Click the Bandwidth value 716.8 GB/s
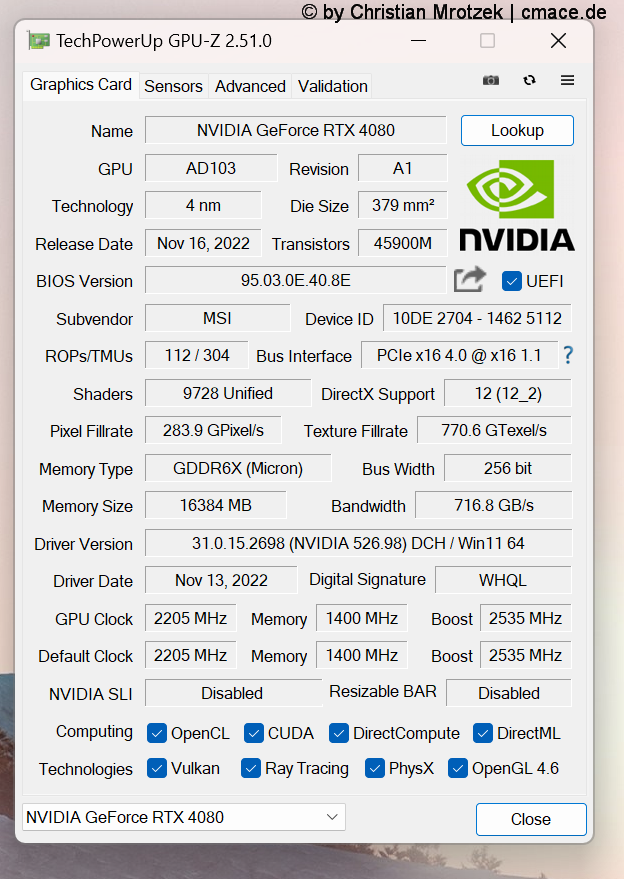Image resolution: width=624 pixels, height=879 pixels. [x=493, y=505]
